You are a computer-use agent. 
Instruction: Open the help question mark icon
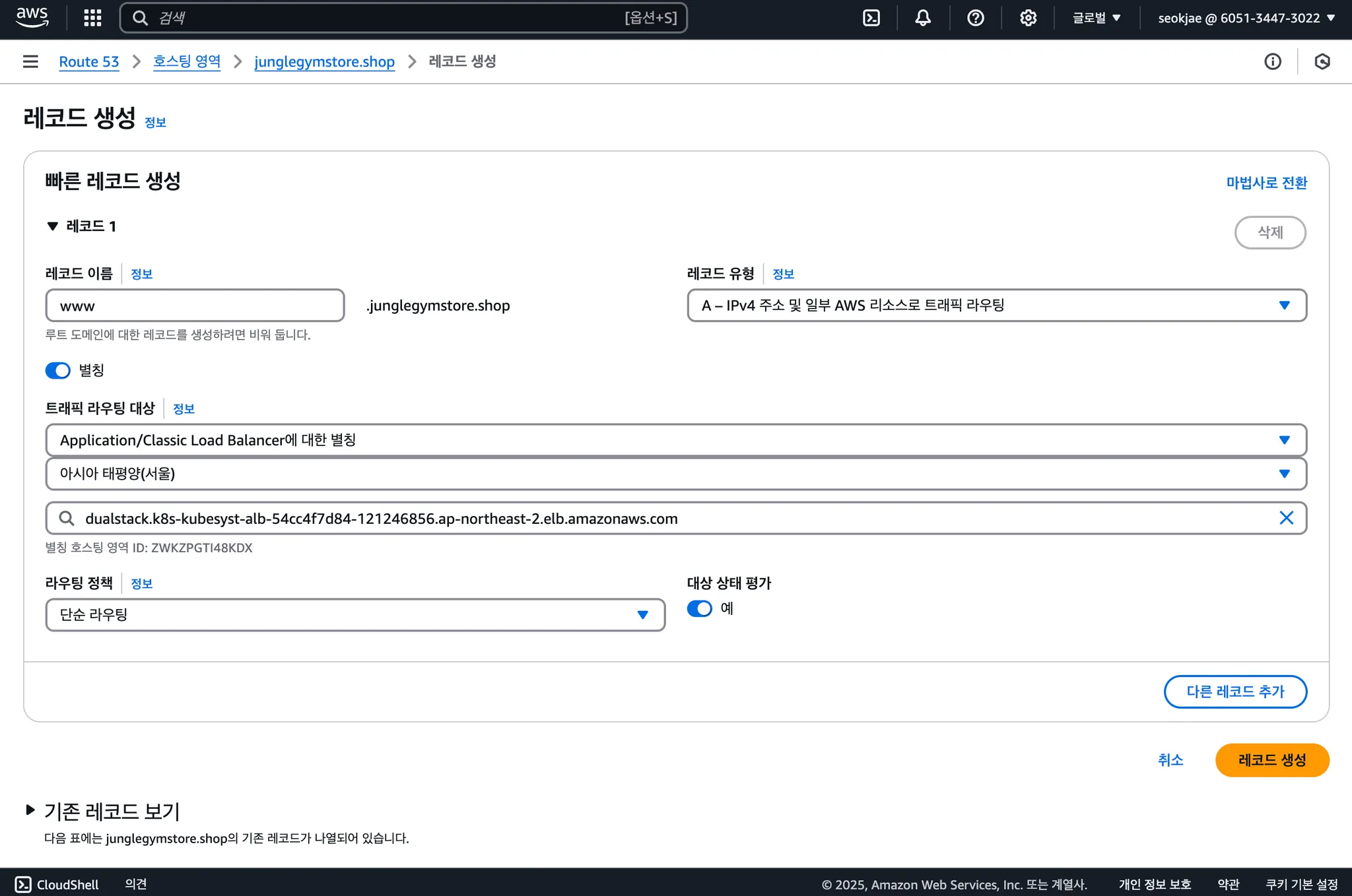tap(975, 18)
